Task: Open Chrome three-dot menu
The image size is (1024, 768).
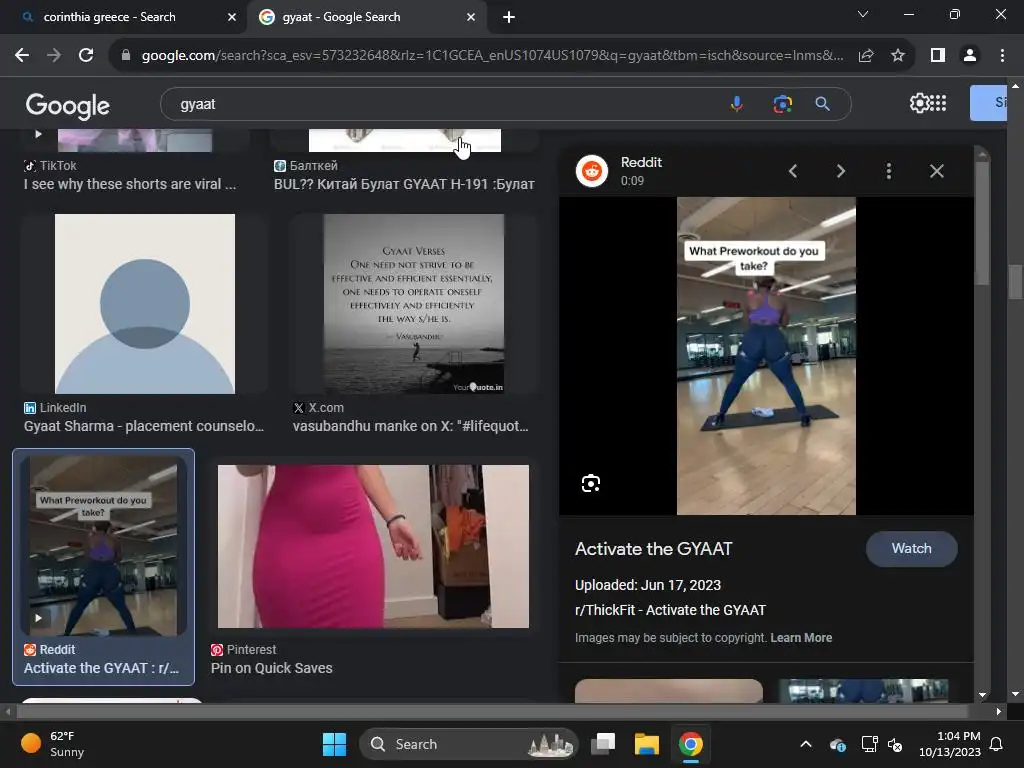Action: pyautogui.click(x=1002, y=56)
